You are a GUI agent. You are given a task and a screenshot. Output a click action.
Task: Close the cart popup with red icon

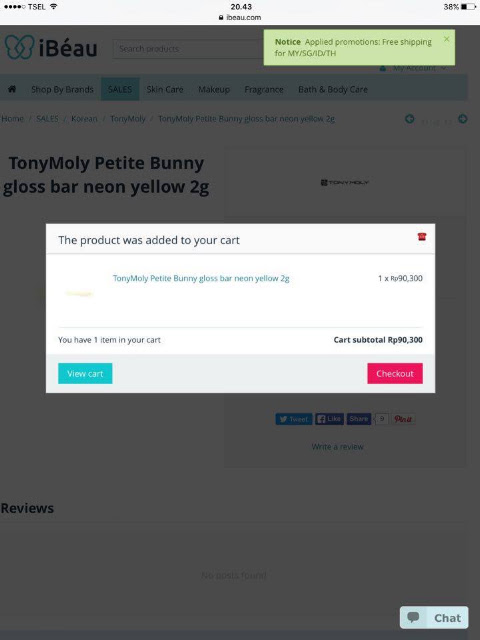click(x=422, y=237)
